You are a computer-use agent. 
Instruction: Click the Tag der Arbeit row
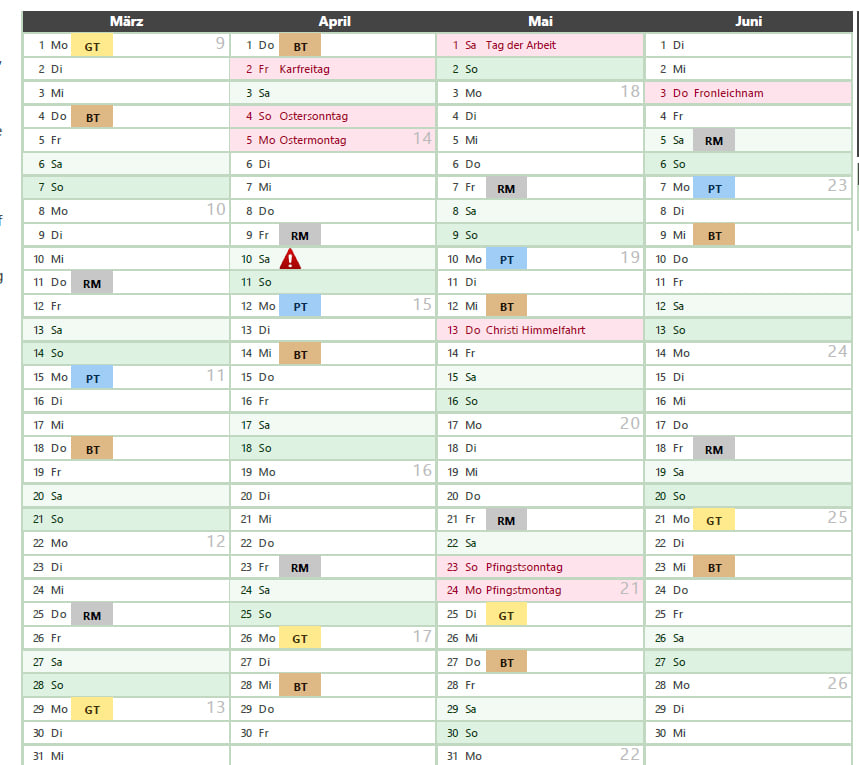coord(540,45)
